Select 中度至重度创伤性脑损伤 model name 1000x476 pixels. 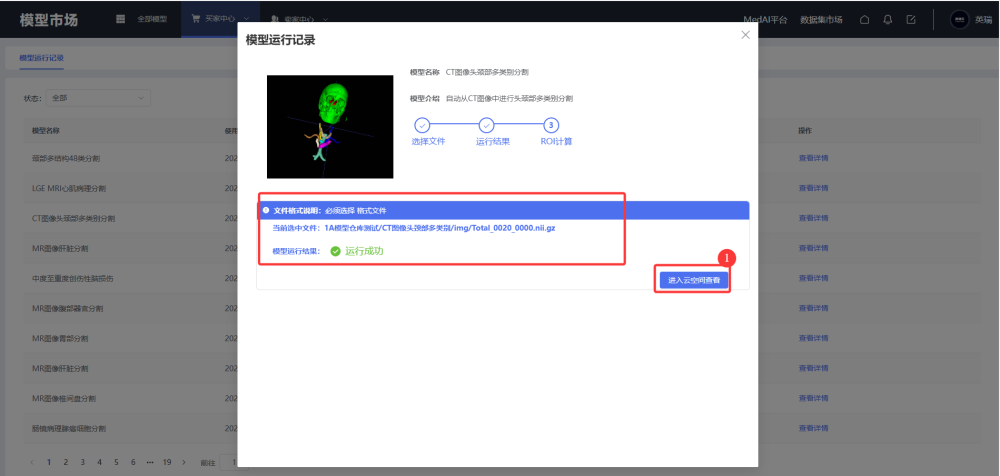(73, 278)
